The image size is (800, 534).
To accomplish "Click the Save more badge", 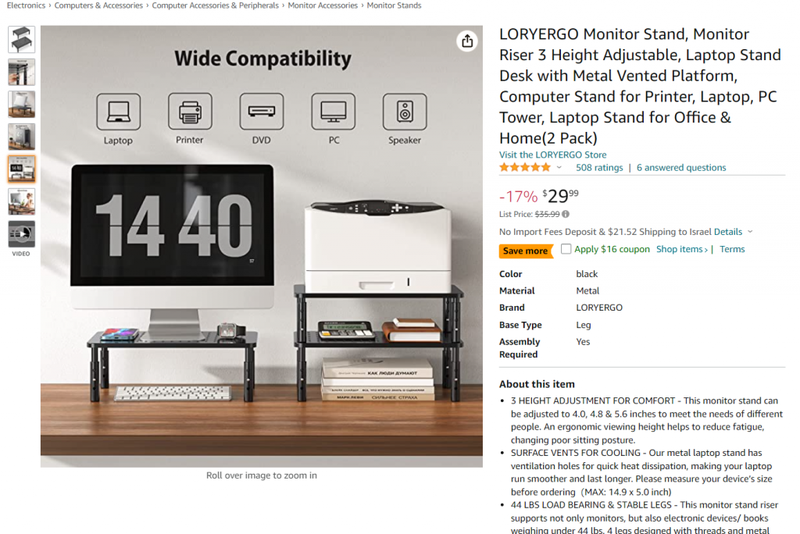I will (x=526, y=250).
